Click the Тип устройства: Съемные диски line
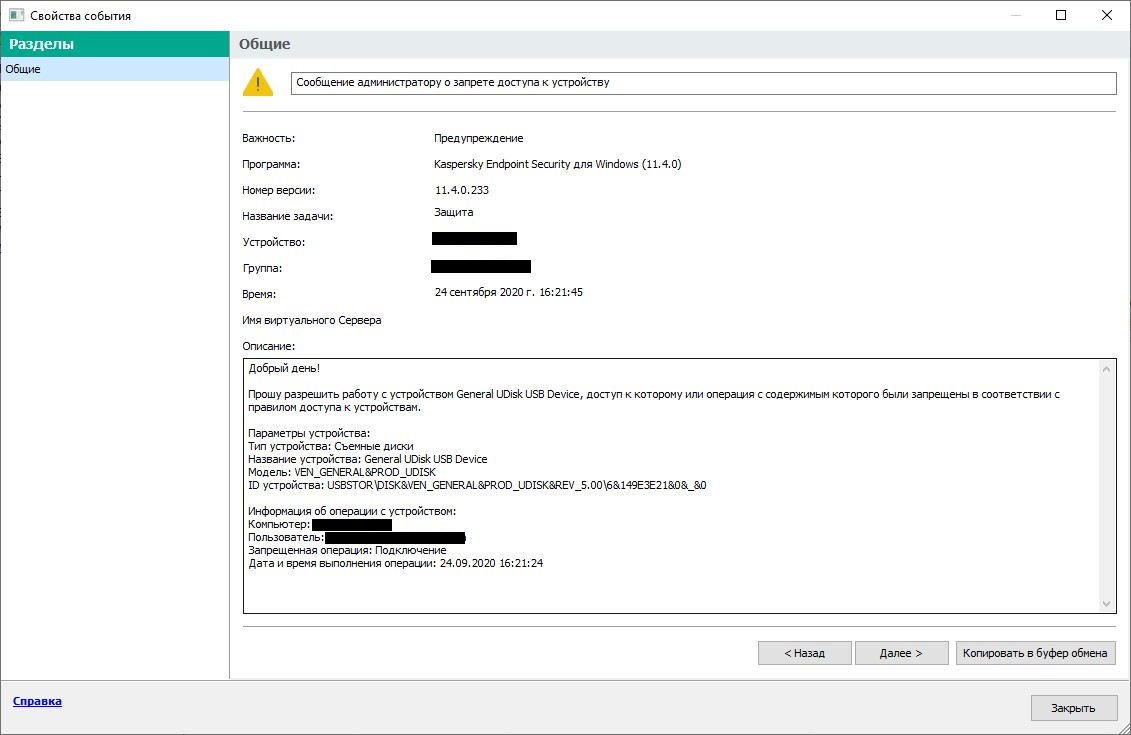 331,446
